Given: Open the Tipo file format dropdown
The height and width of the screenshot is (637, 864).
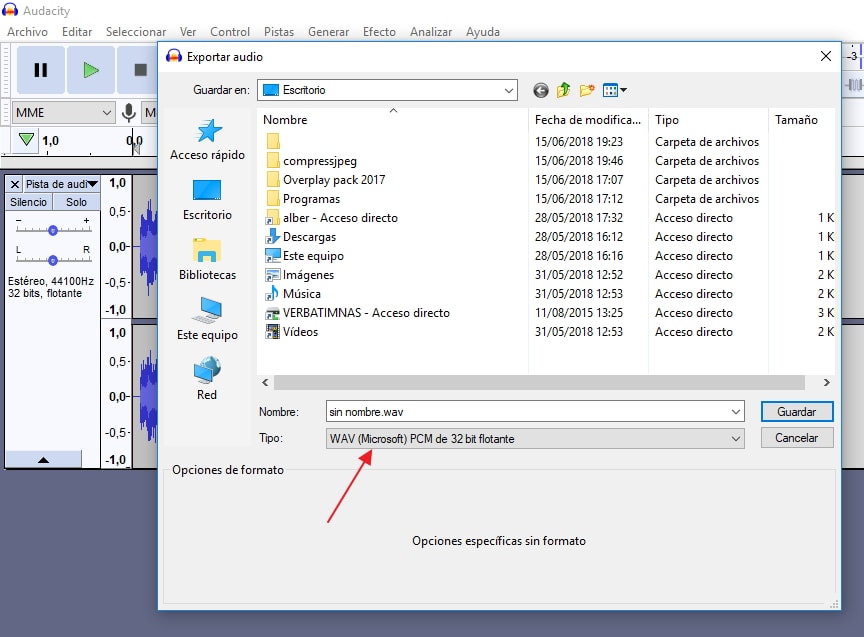Looking at the screenshot, I should [535, 439].
